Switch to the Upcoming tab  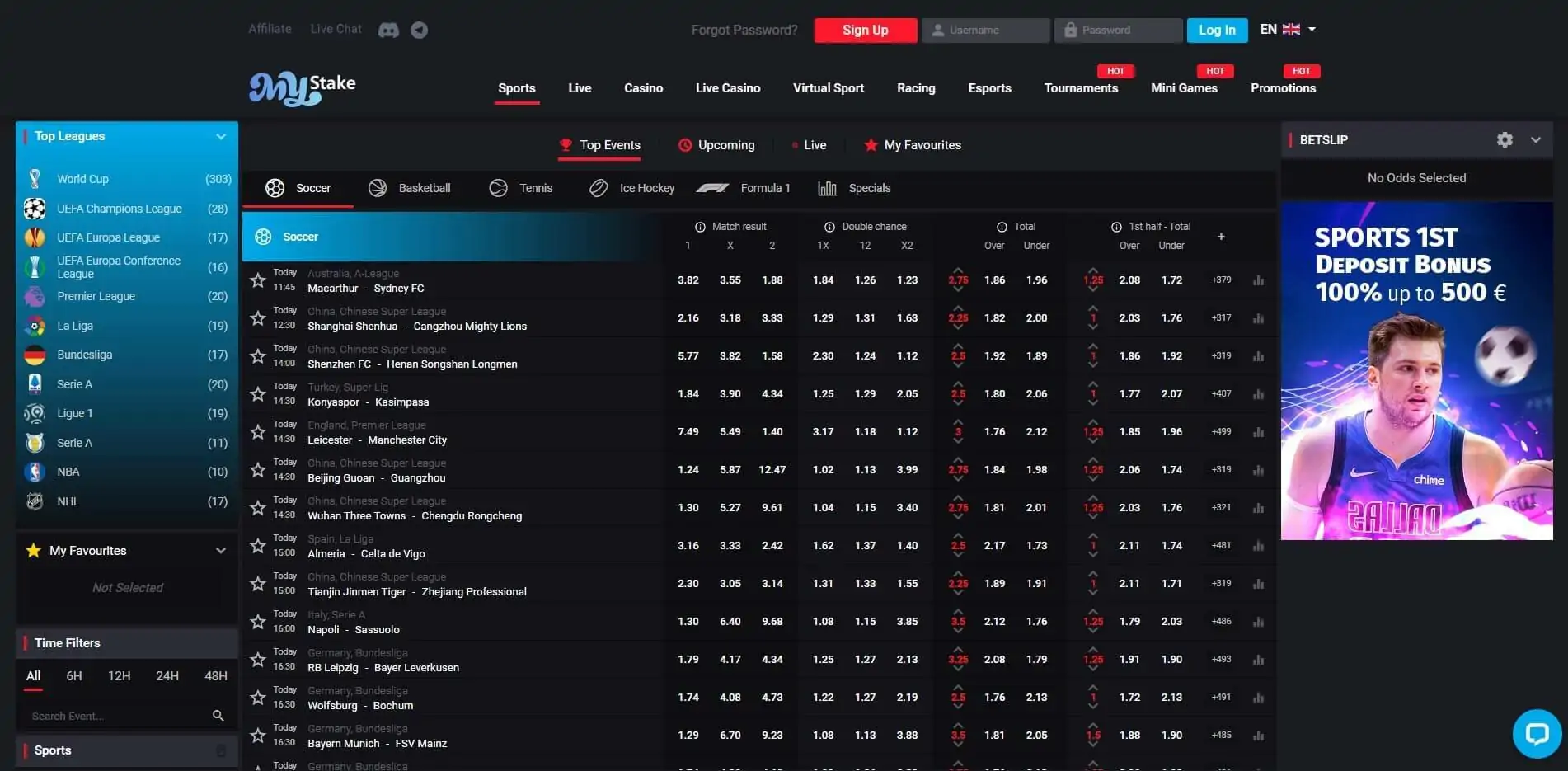[716, 145]
